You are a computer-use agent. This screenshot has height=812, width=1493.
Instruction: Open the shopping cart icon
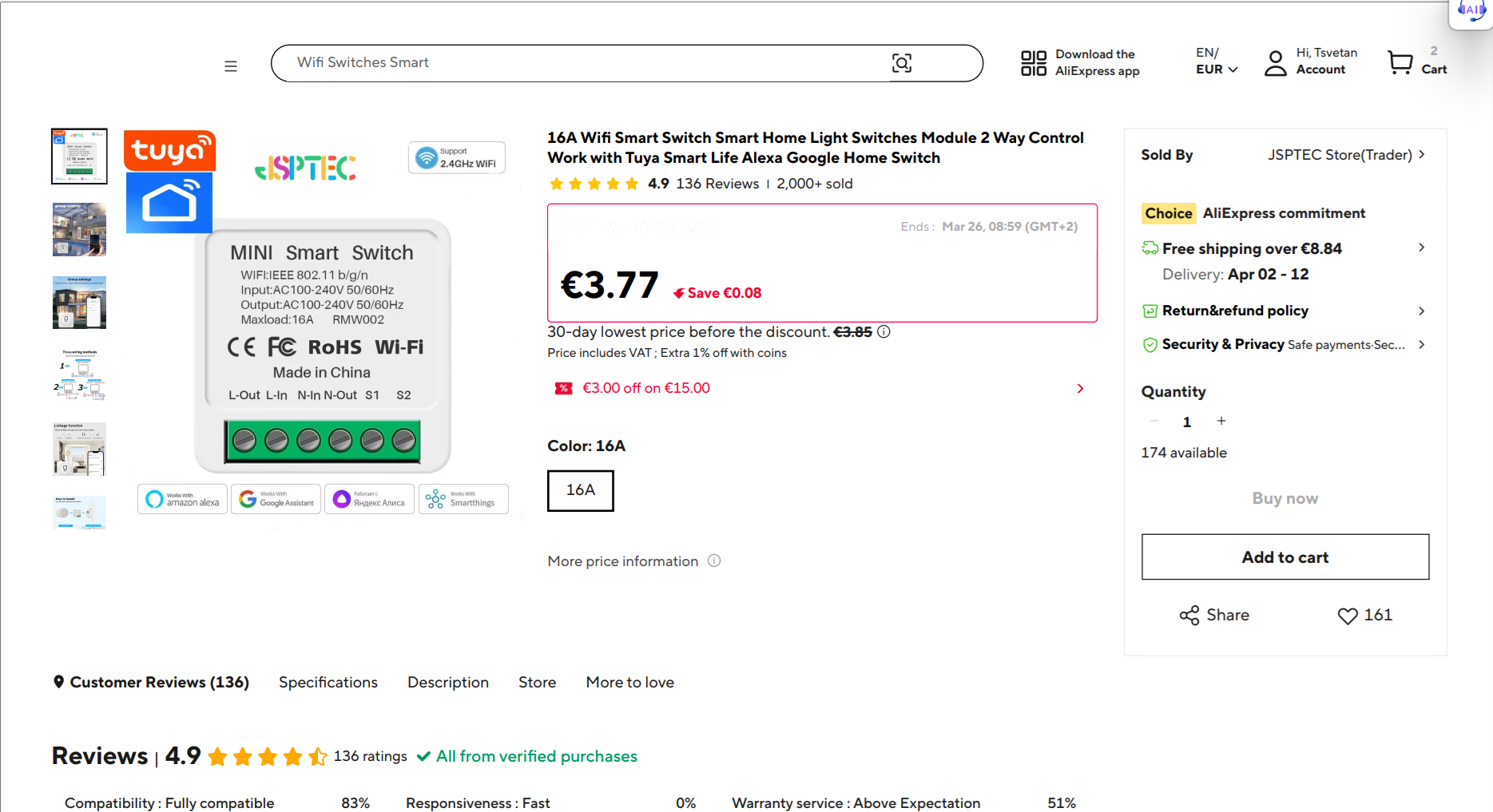pos(1400,62)
